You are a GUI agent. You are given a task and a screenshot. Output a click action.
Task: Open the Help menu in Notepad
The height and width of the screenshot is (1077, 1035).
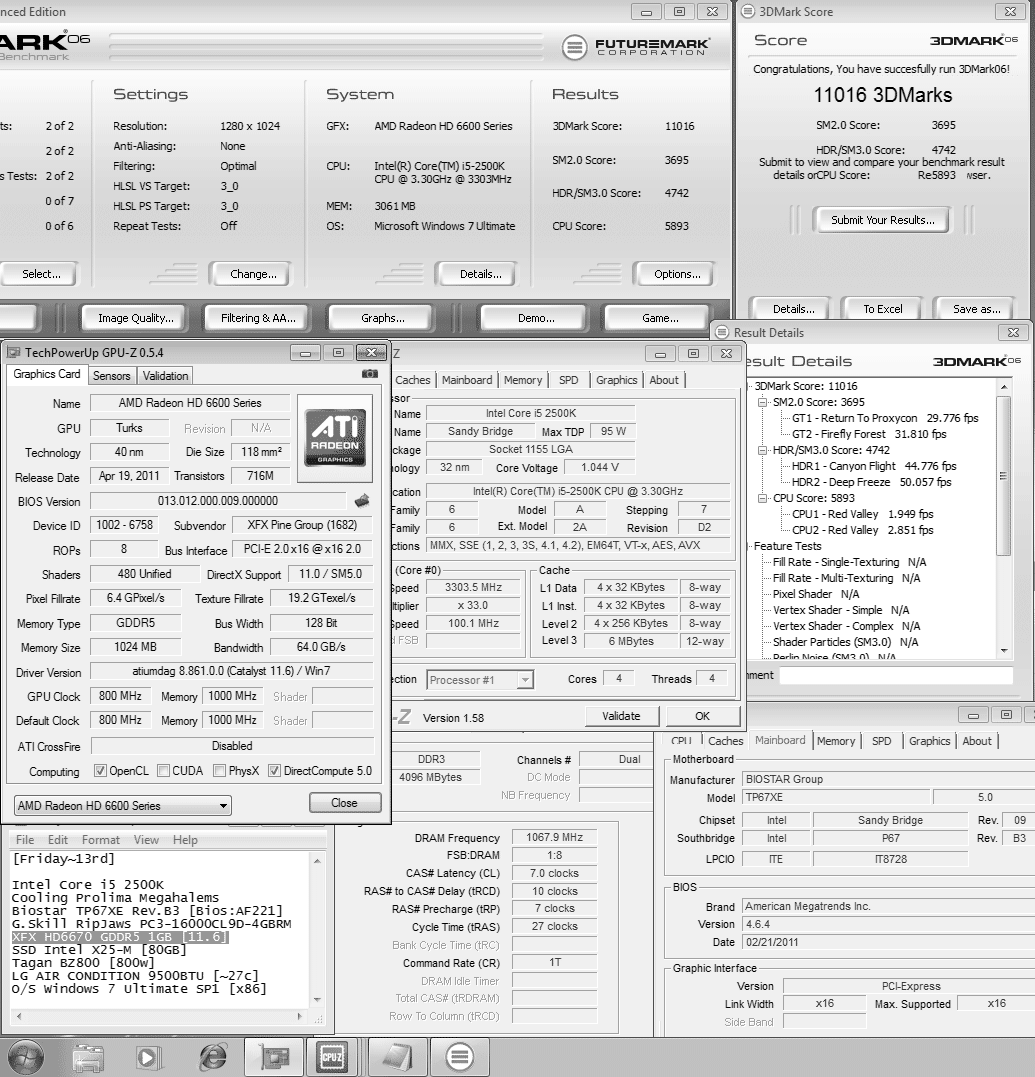click(185, 839)
